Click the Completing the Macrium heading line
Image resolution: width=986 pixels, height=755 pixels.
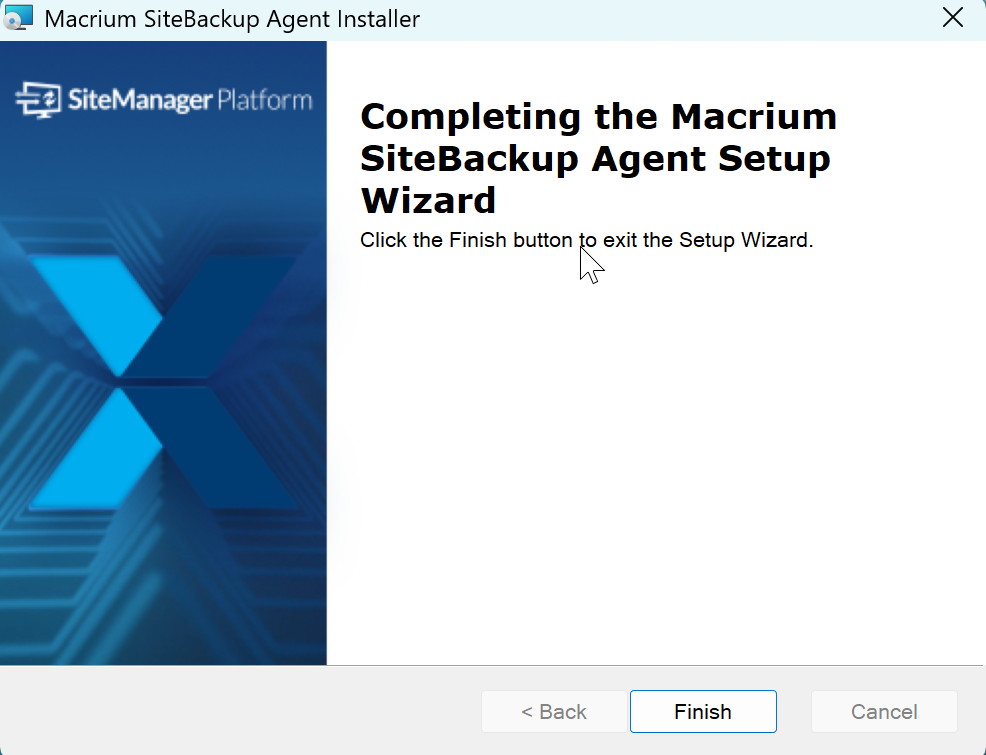coord(599,117)
